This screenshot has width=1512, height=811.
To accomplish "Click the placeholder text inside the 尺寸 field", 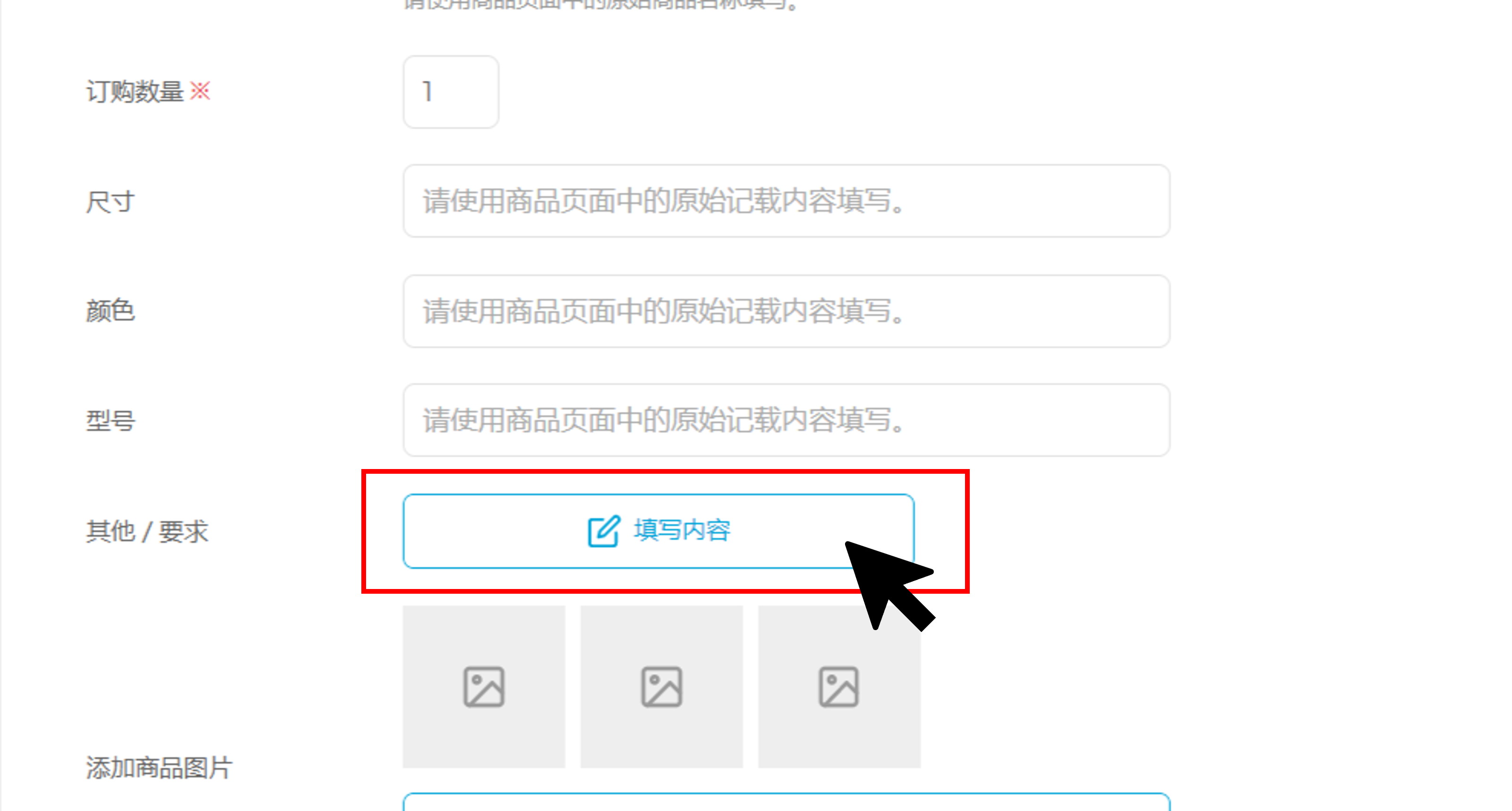I will pyautogui.click(x=663, y=201).
